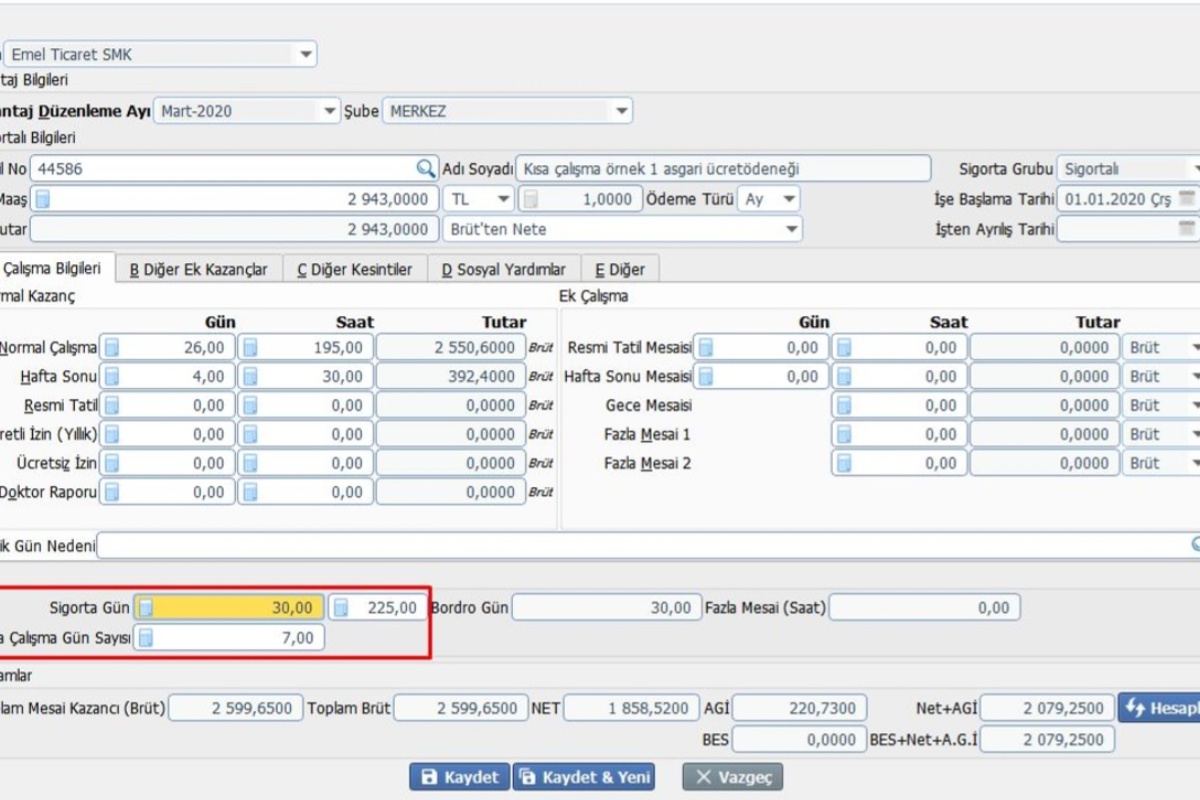The width and height of the screenshot is (1200, 800).
Task: Click calculator icon in Kısa Çalışma Gün Sayısı field
Action: pyautogui.click(x=146, y=638)
